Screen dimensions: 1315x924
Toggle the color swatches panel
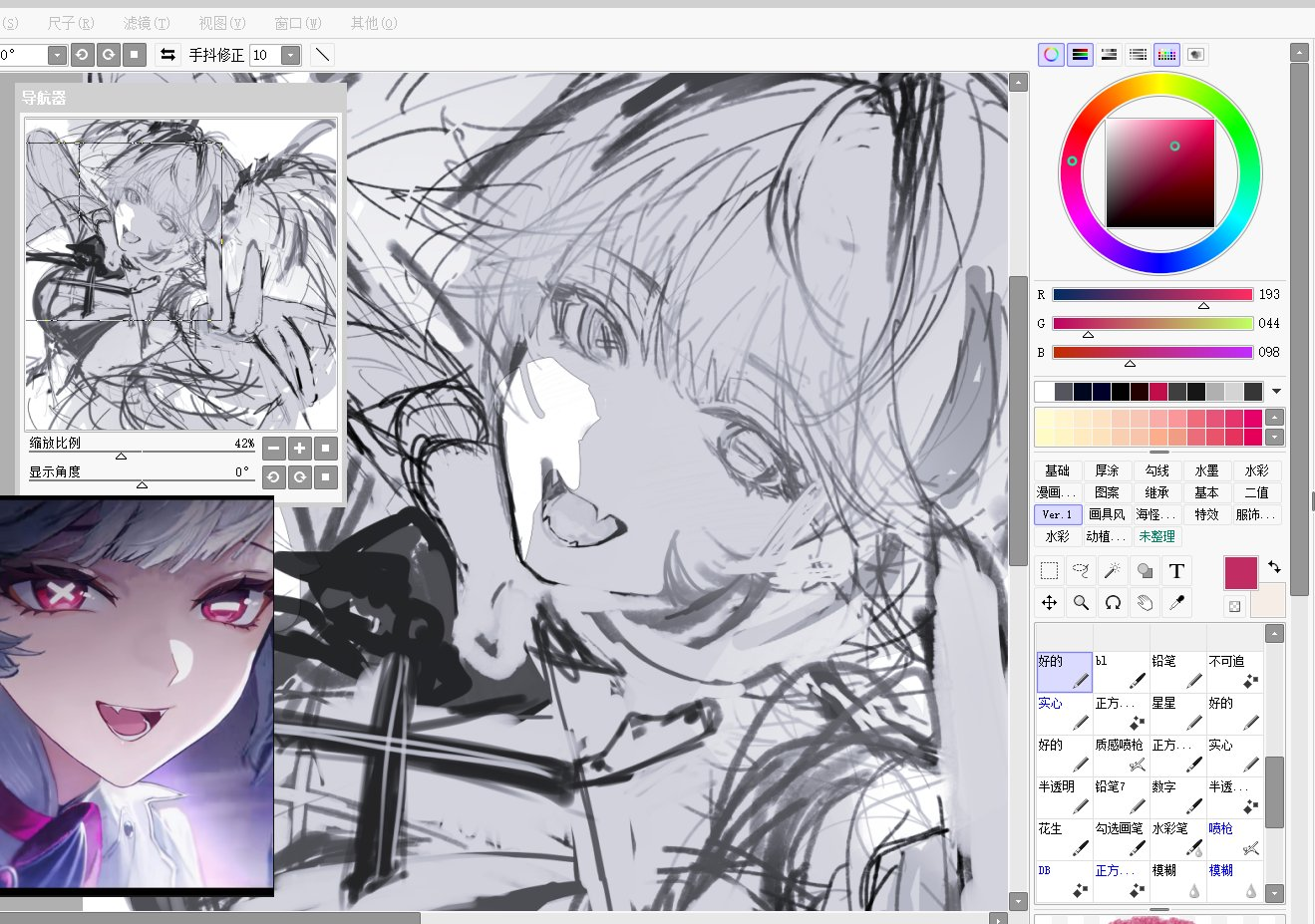tap(1166, 55)
